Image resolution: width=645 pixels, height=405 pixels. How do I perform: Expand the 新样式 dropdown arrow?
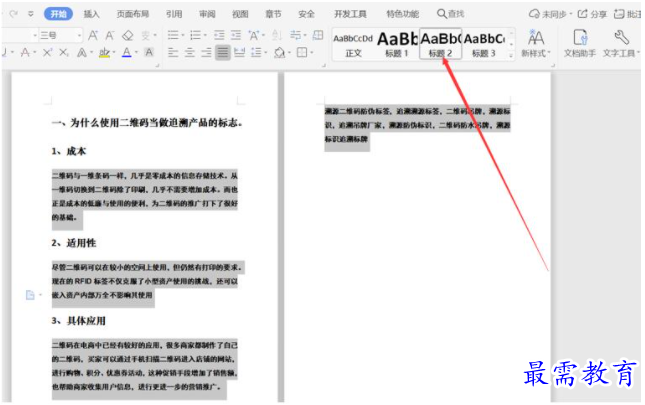click(x=549, y=53)
